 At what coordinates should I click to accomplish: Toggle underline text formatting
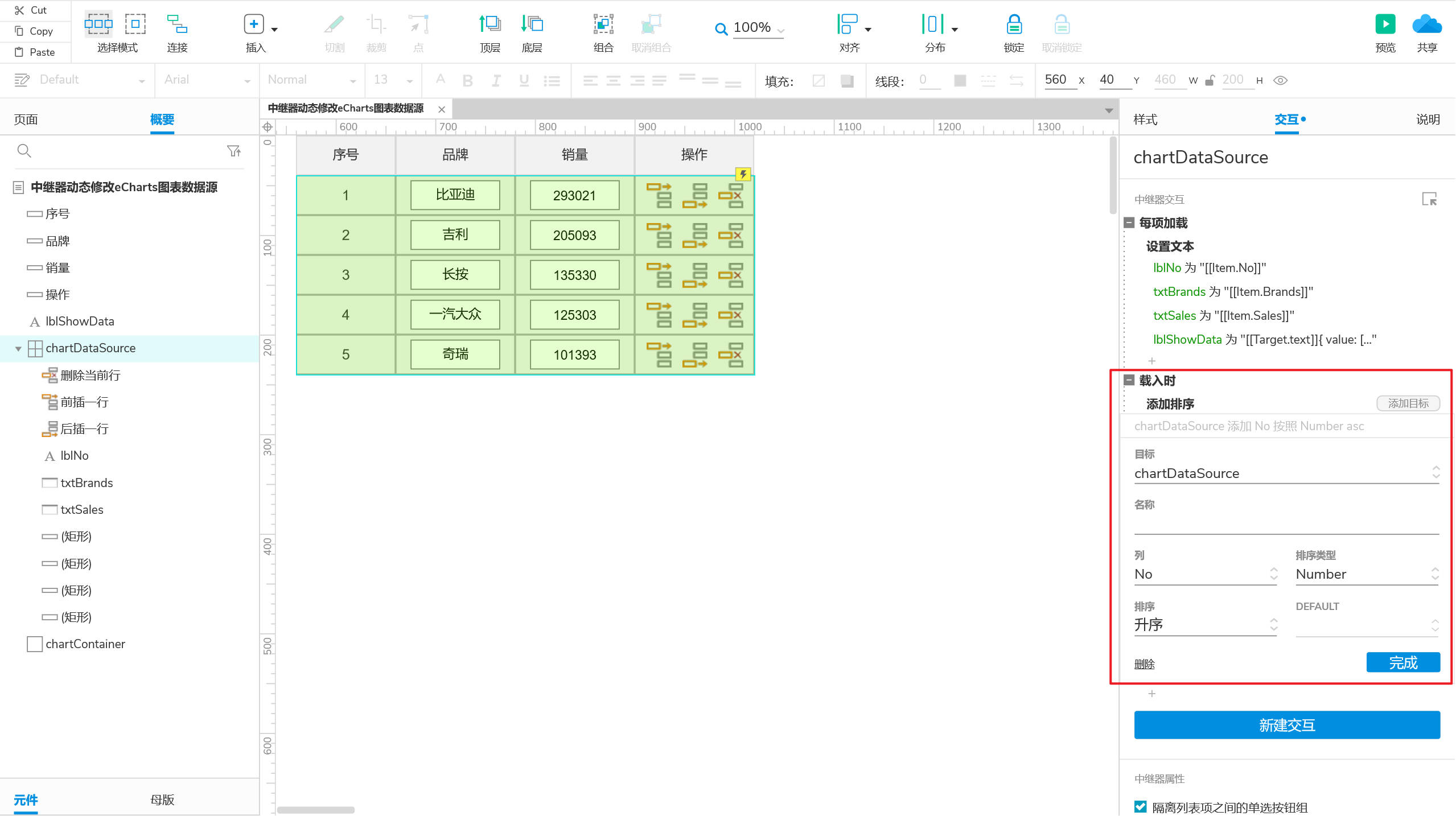524,81
